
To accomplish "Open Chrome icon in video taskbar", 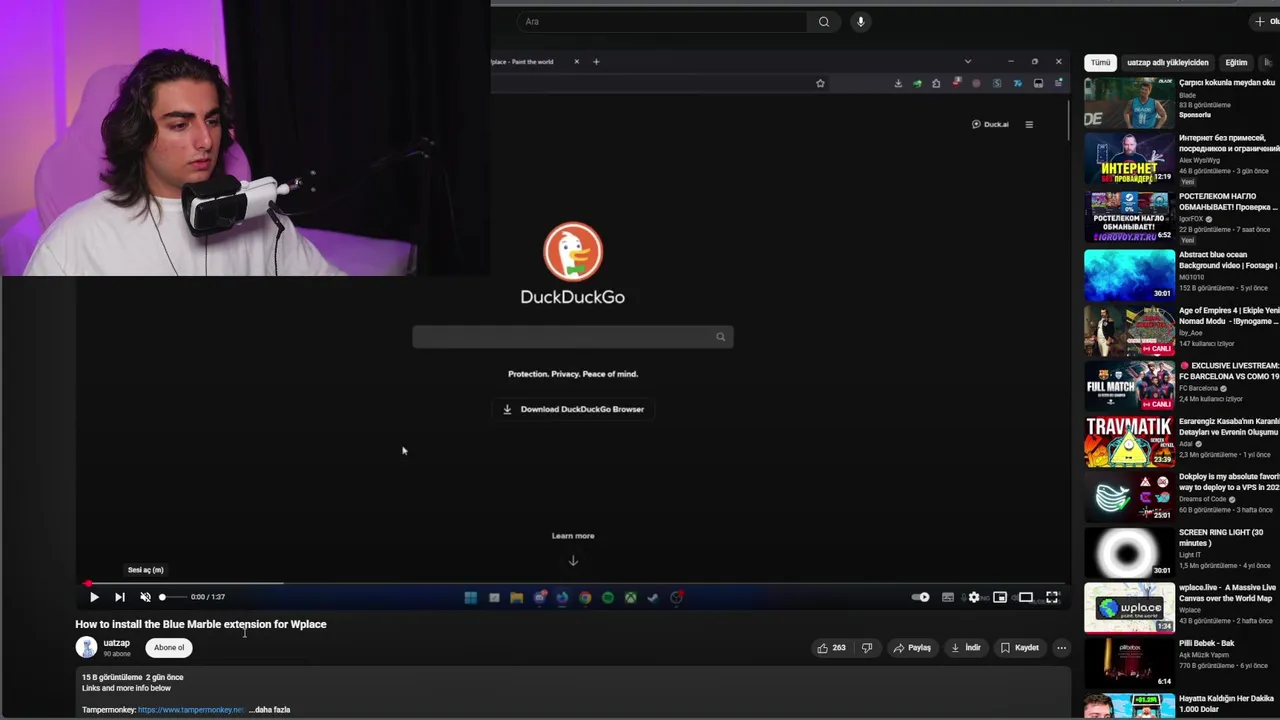I will point(585,598).
